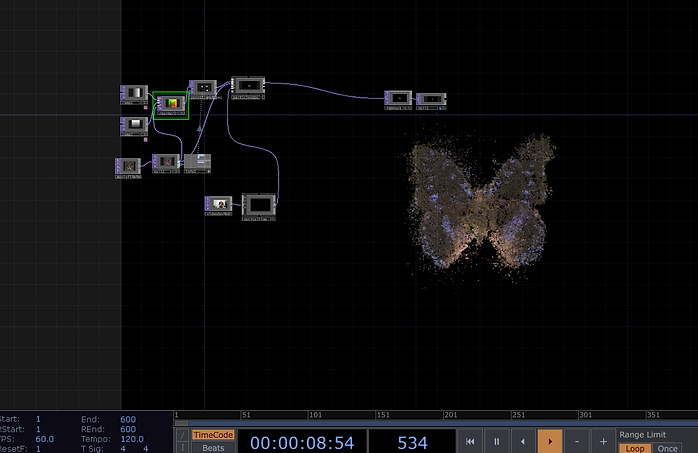This screenshot has width=698, height=453.
Task: Edit the Start value 1
Action: (x=38, y=419)
